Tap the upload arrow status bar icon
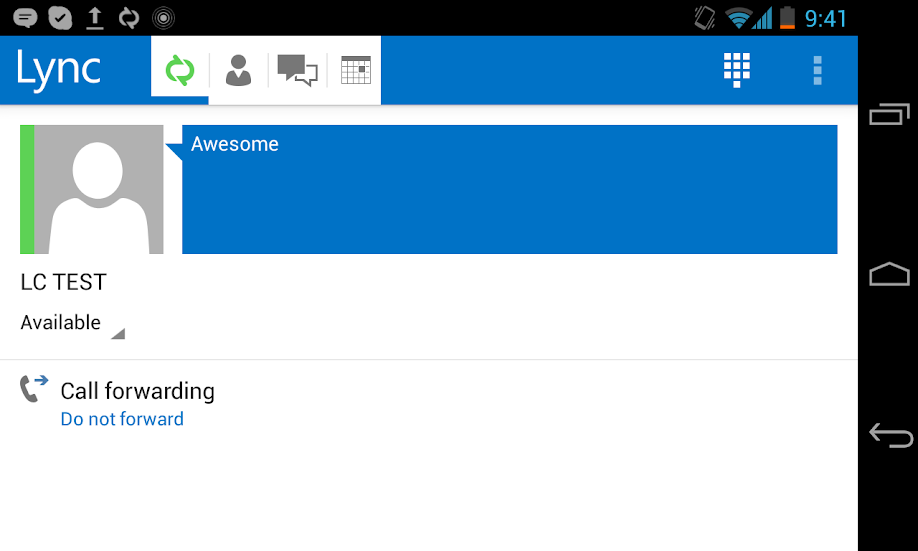The image size is (918, 551). pyautogui.click(x=94, y=18)
